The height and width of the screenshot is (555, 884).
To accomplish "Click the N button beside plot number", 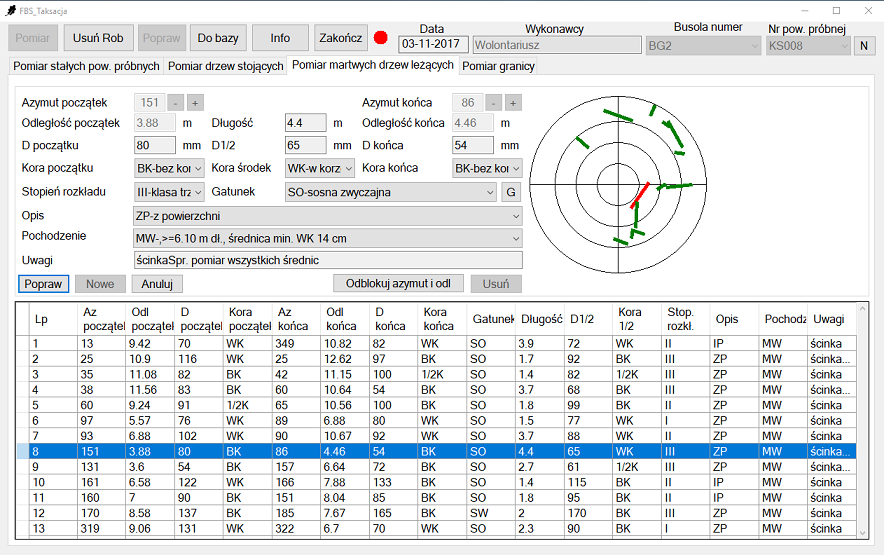I will [865, 45].
